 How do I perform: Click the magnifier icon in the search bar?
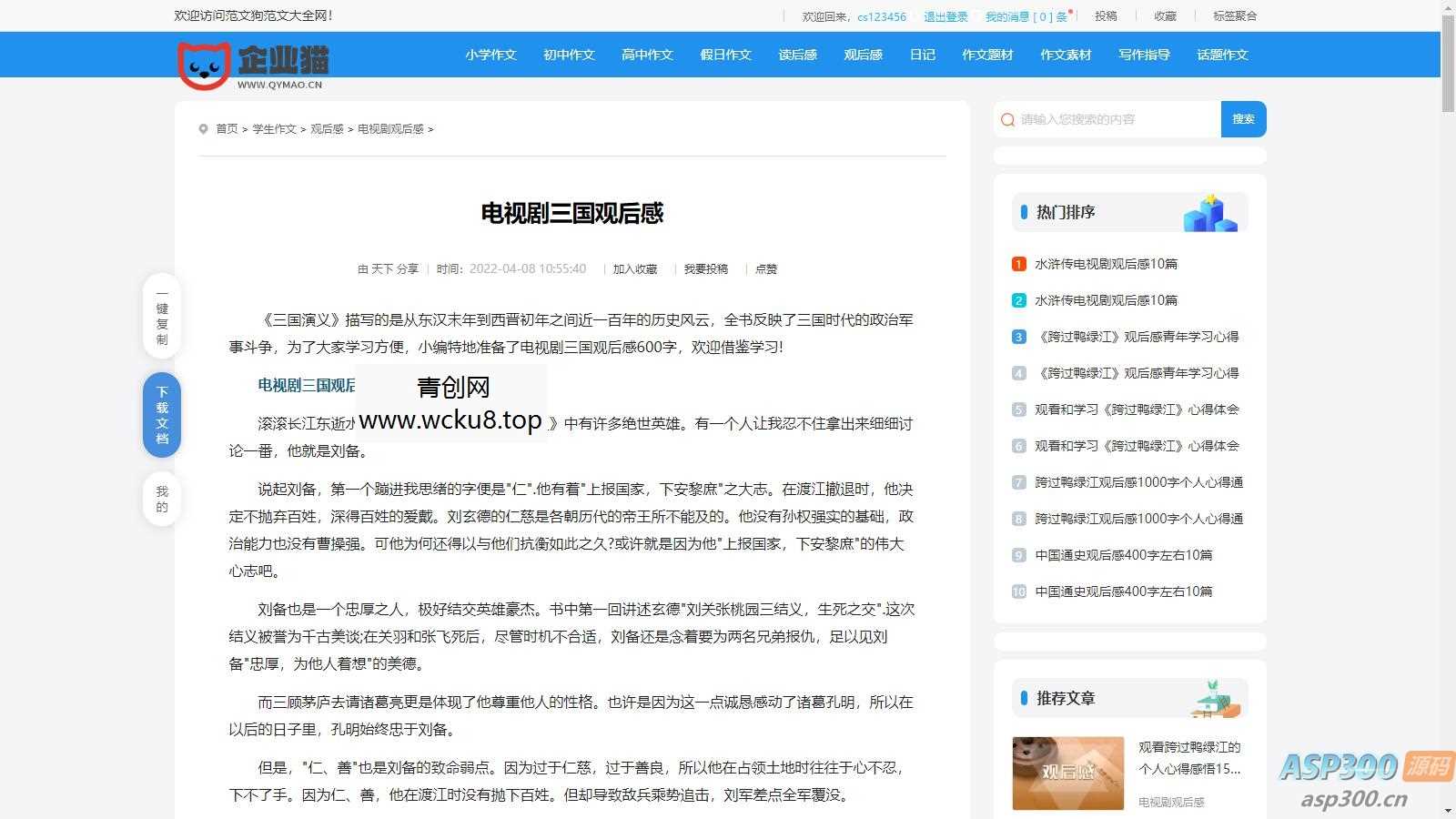pos(1006,119)
